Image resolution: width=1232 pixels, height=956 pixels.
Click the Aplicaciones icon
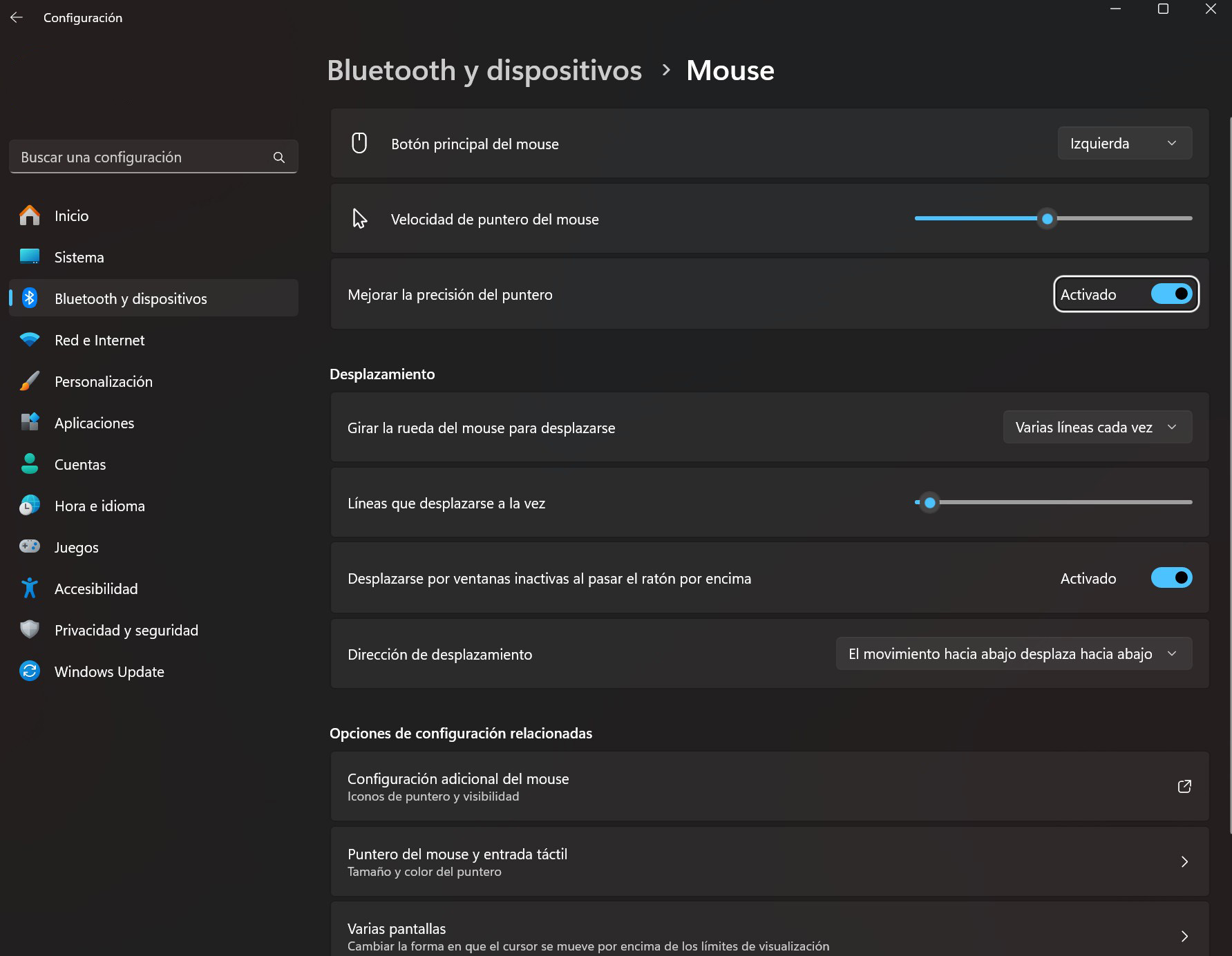(x=30, y=423)
